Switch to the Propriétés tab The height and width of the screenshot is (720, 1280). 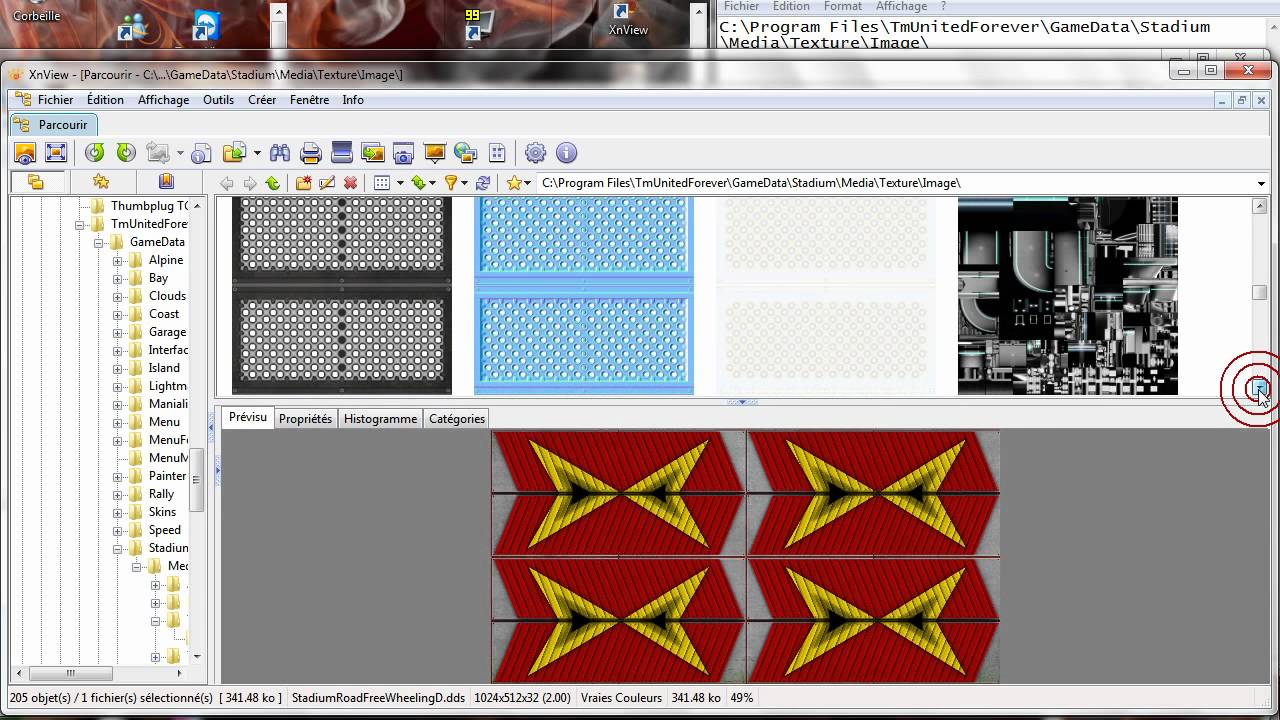(x=305, y=419)
